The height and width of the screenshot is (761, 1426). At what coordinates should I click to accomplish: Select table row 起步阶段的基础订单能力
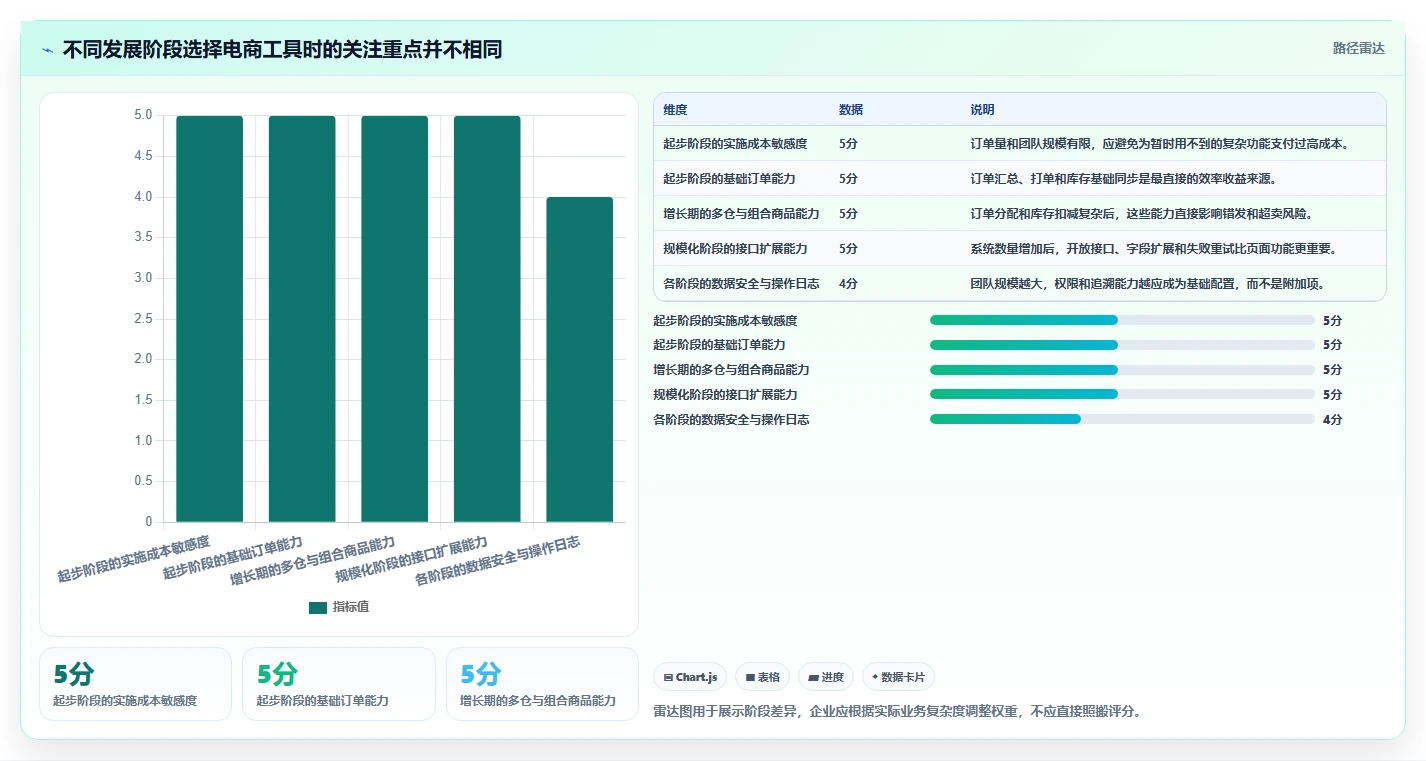[x=1020, y=179]
